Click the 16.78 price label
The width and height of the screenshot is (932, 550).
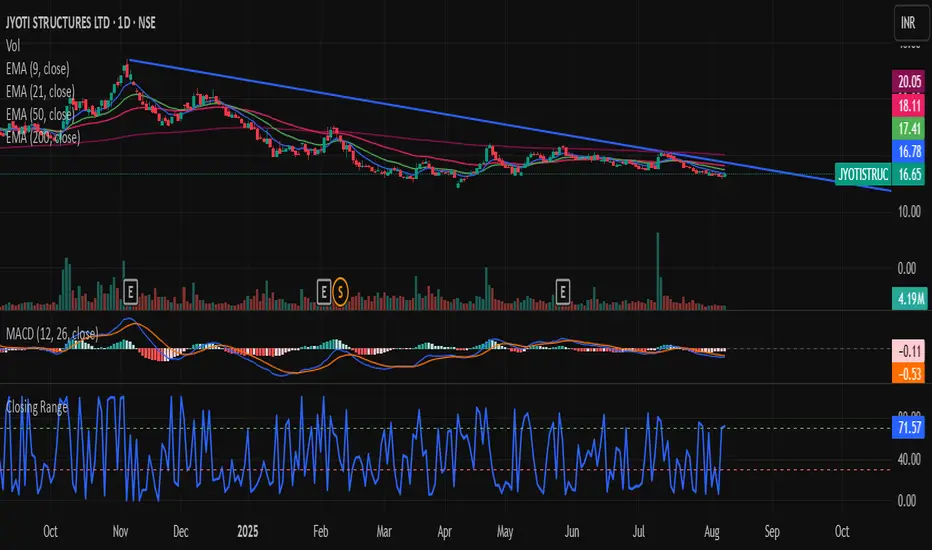[909, 151]
